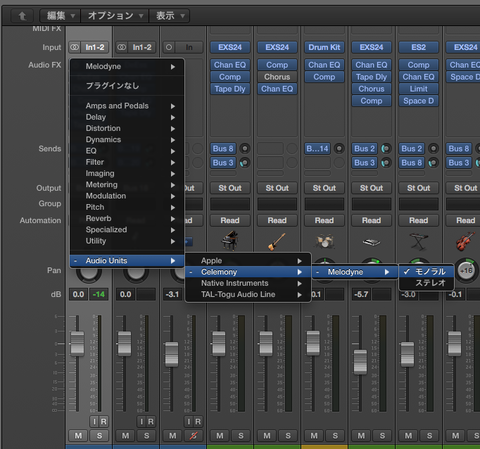
Task: Select Melodyne at top of plugin menu
Action: pos(127,66)
